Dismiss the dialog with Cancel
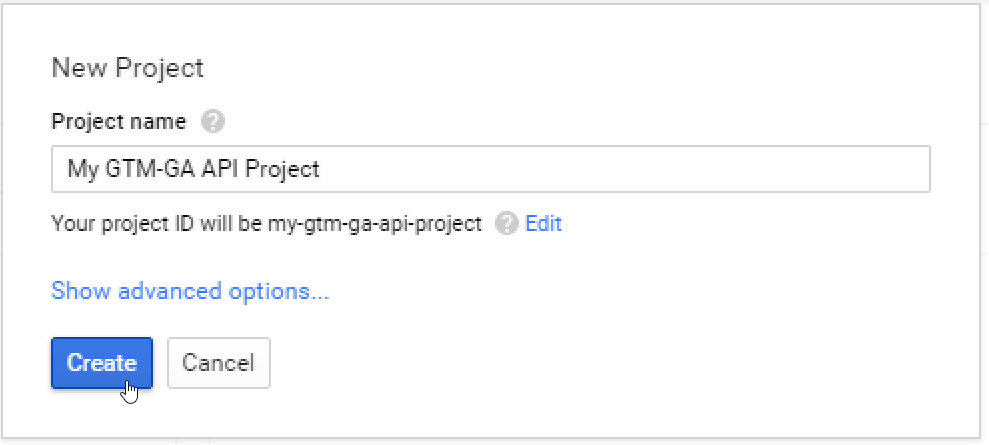 (x=218, y=362)
